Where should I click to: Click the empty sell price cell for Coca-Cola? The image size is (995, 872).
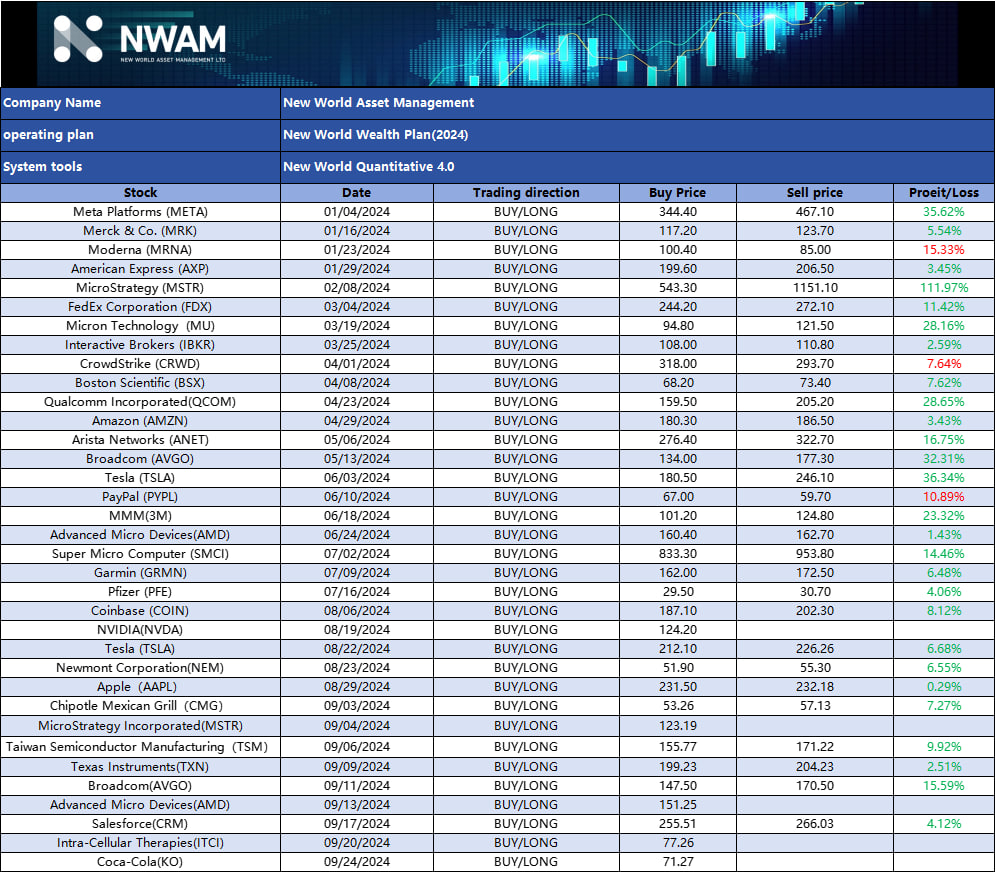(815, 862)
